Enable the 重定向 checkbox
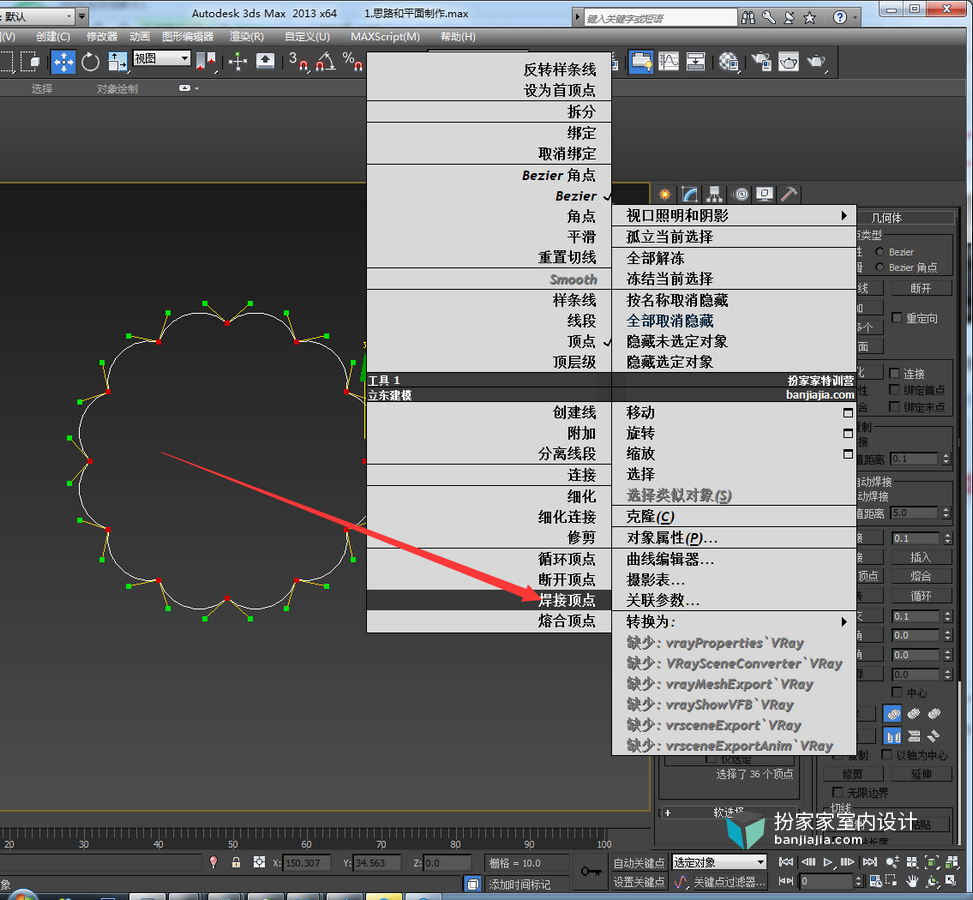The height and width of the screenshot is (900, 973). [x=897, y=318]
